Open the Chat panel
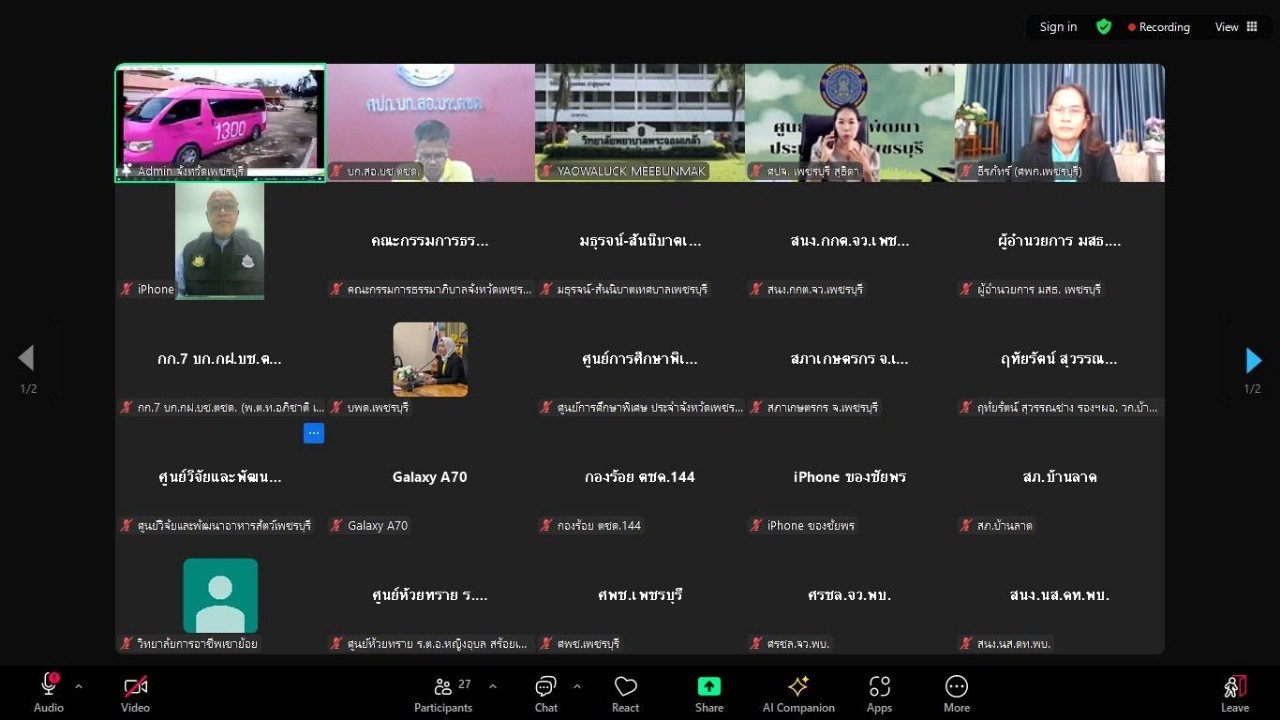The height and width of the screenshot is (720, 1280). coord(546,687)
